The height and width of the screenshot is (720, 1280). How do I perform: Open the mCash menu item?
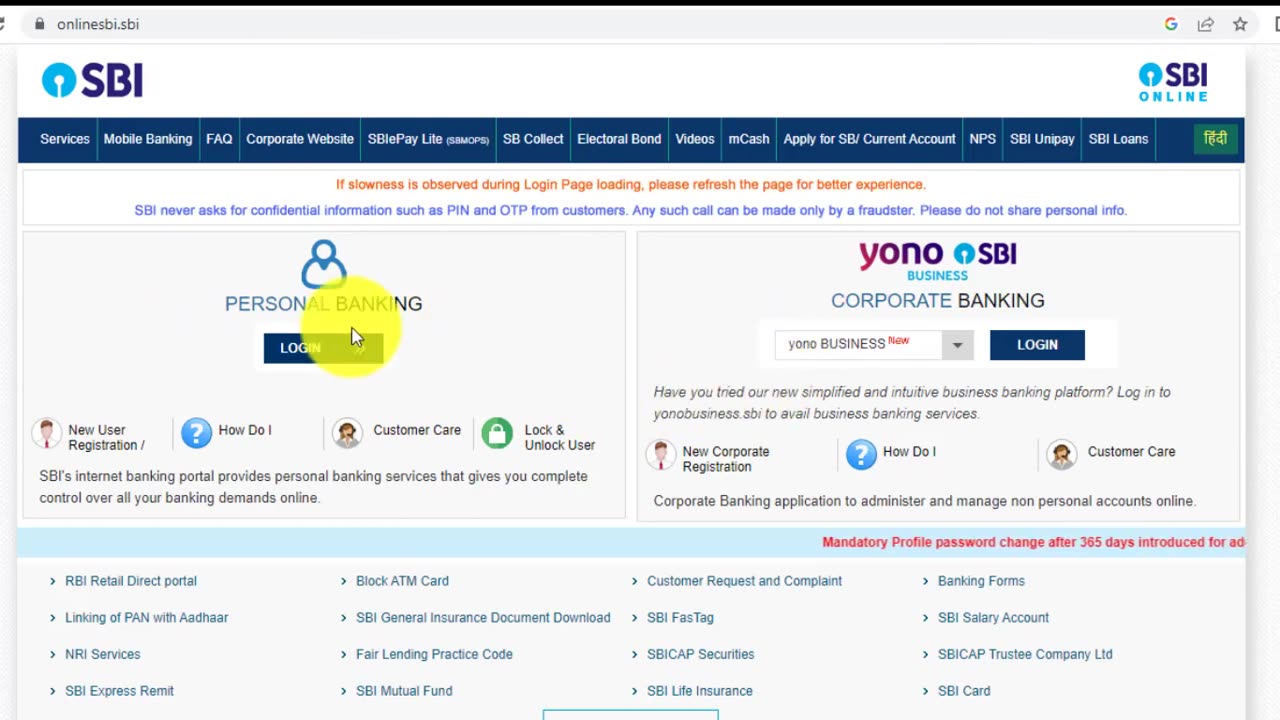pos(749,139)
